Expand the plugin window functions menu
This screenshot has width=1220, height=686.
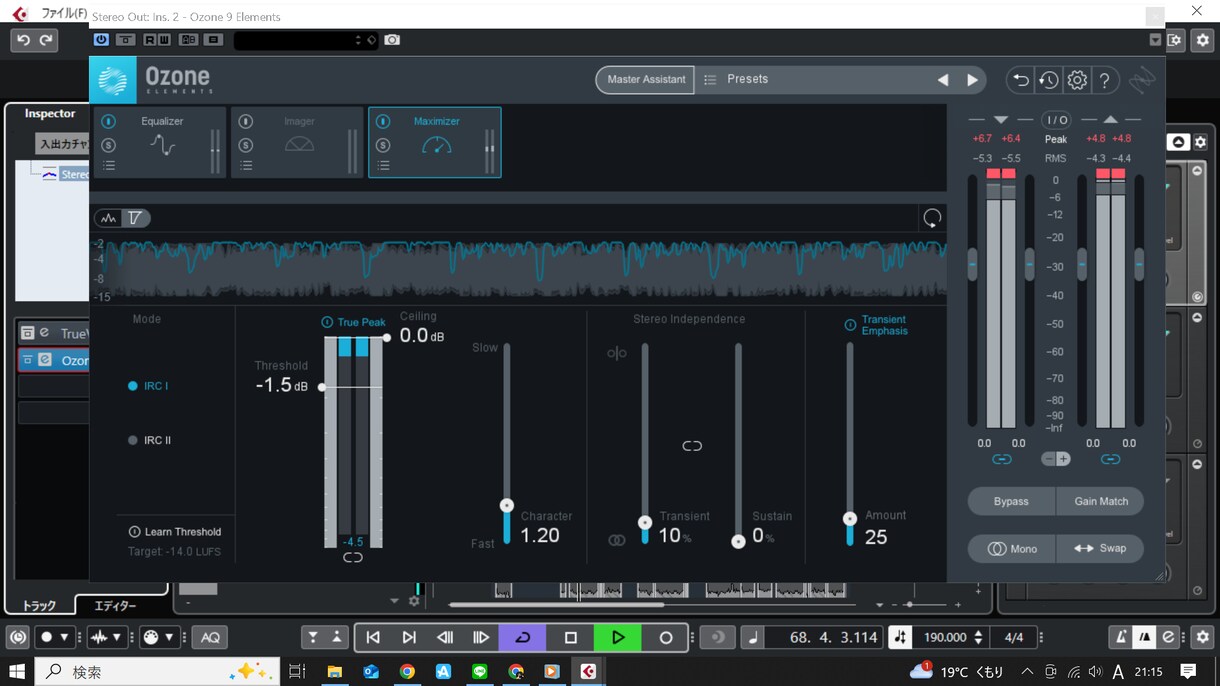click(1155, 40)
